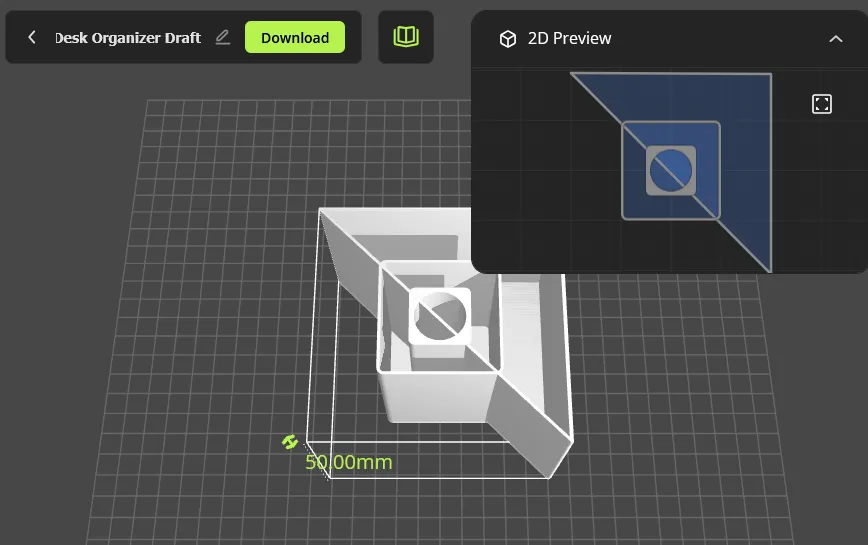Edit the 50.00mm dimension label
868x545 pixels.
click(x=349, y=462)
